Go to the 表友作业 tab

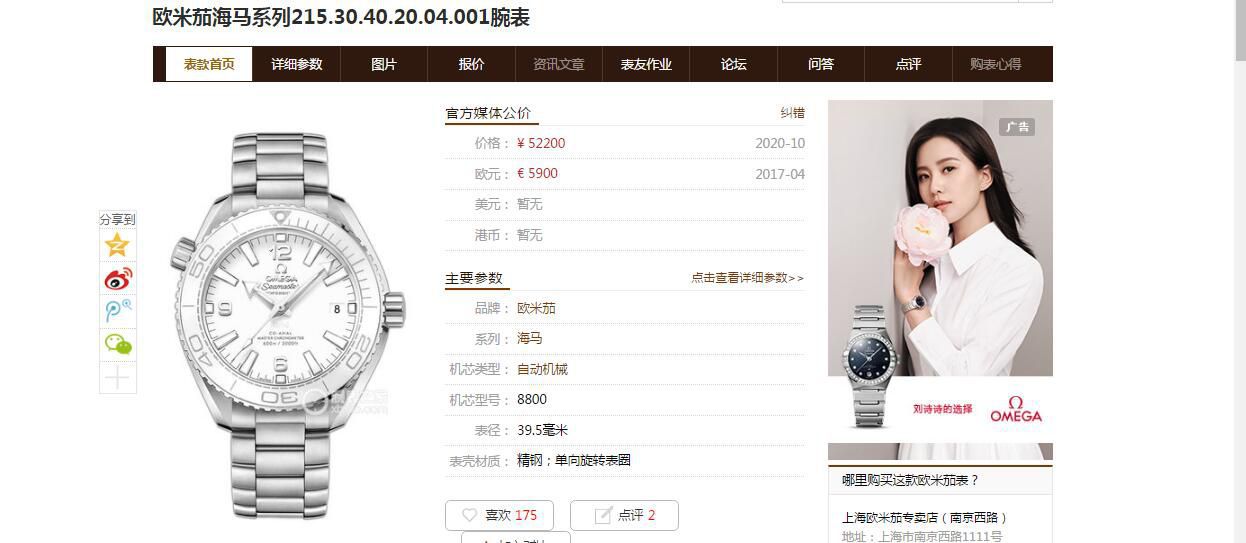pyautogui.click(x=646, y=64)
